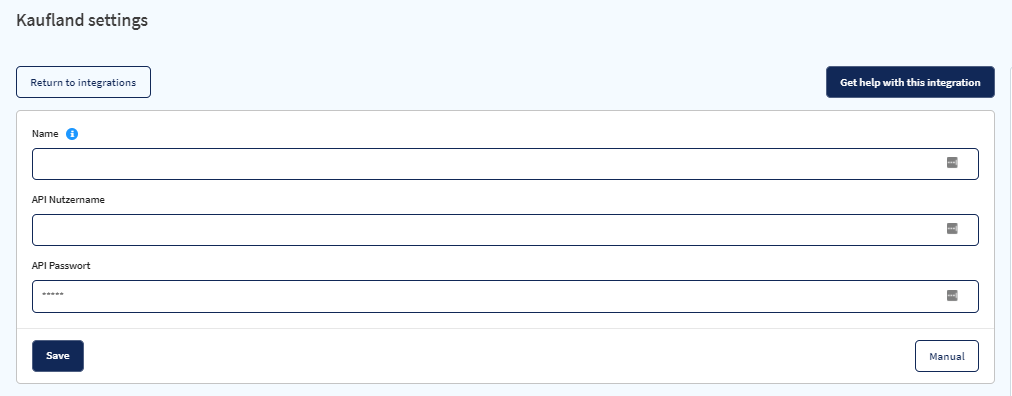The height and width of the screenshot is (396, 1012).
Task: Return to integrations
Action: click(x=83, y=82)
